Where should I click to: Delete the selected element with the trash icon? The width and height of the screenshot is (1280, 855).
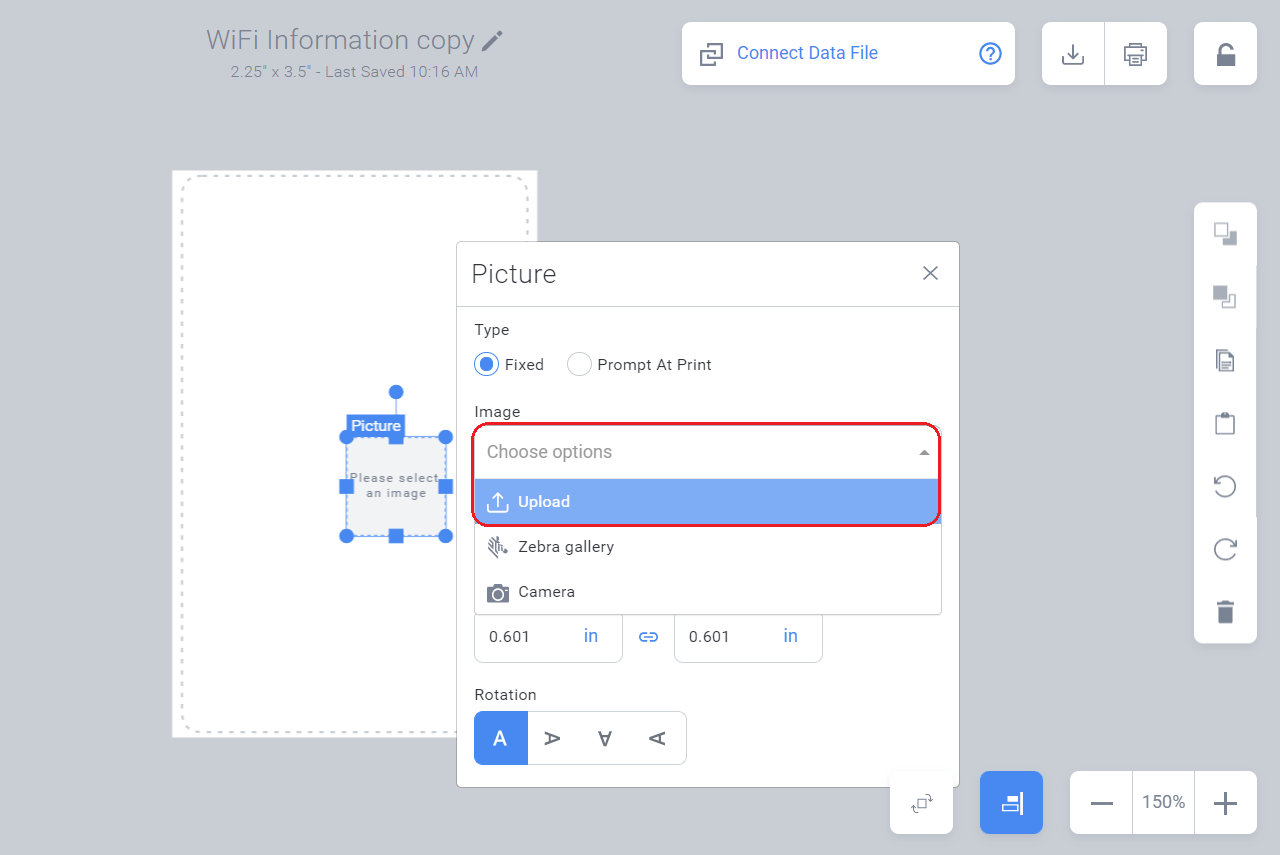1224,611
